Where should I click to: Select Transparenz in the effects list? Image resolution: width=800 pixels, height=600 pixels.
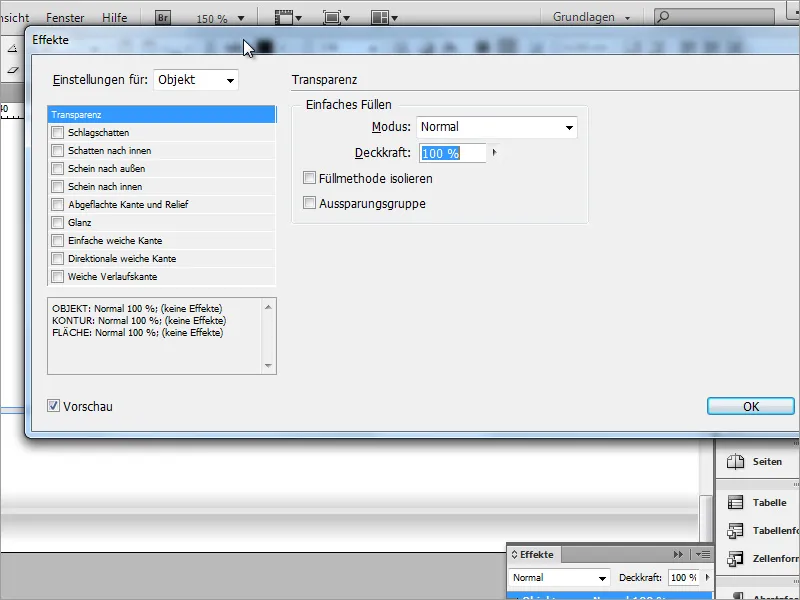[x=162, y=115]
